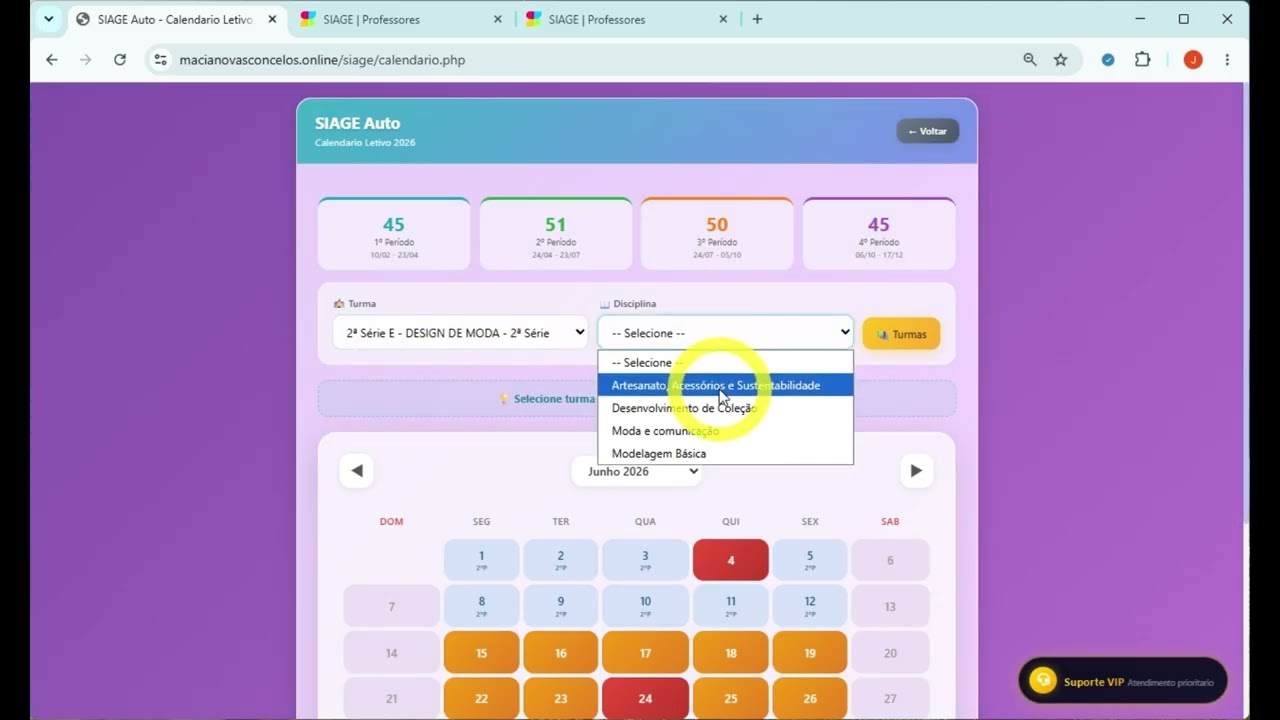Choose Desenvolvimento de Coleção option
The image size is (1280, 720).
tap(725, 408)
